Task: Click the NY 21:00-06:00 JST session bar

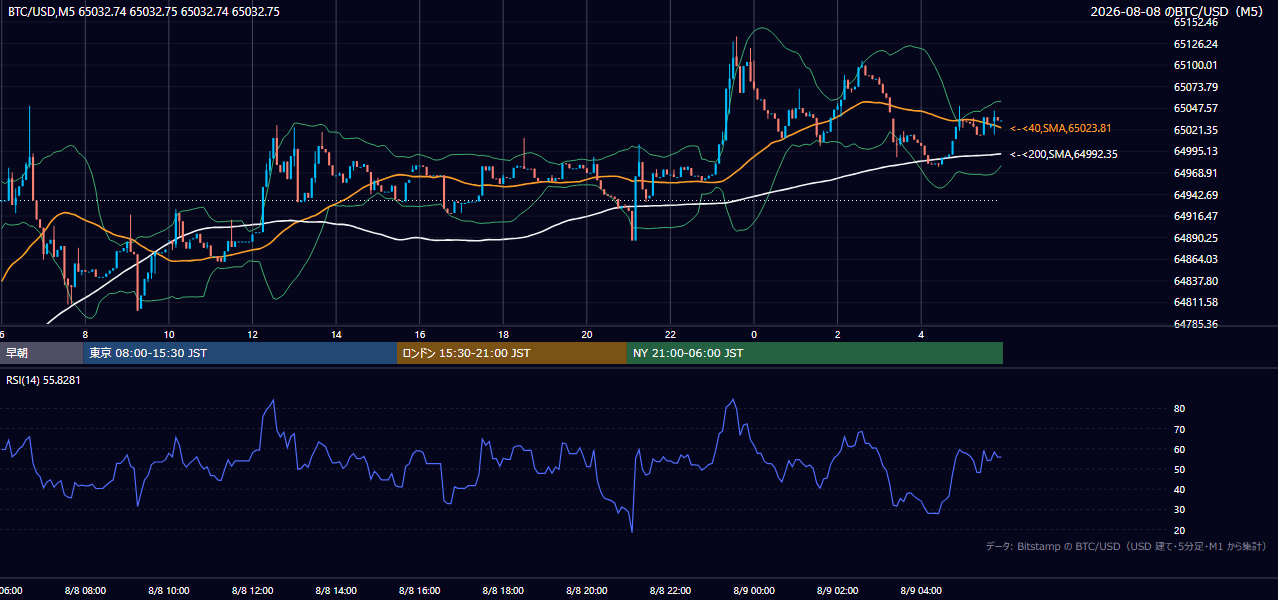Action: [x=815, y=353]
